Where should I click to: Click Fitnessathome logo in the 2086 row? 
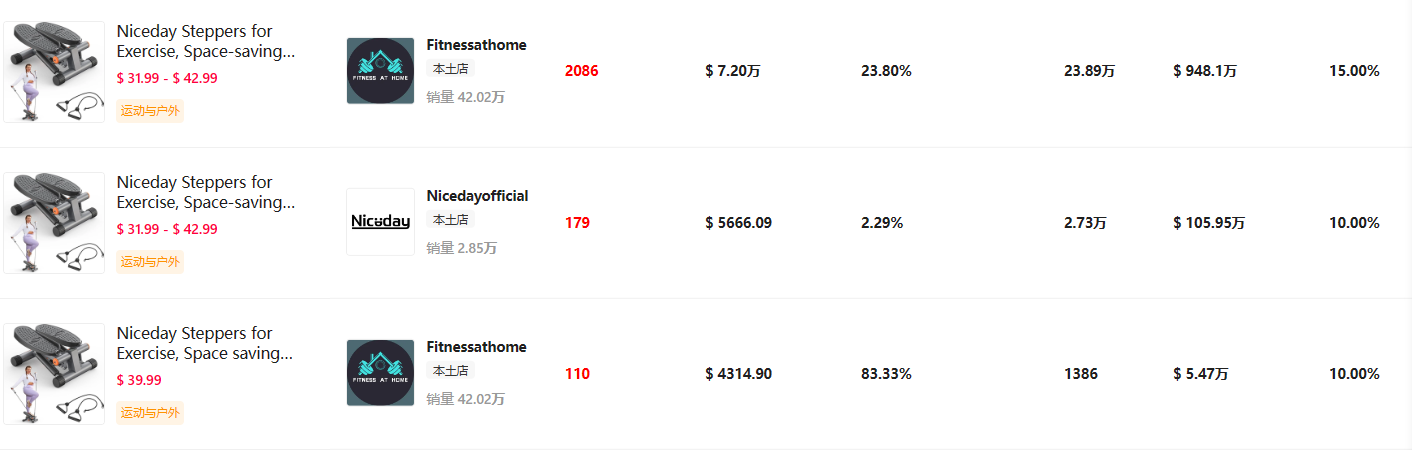tap(380, 71)
